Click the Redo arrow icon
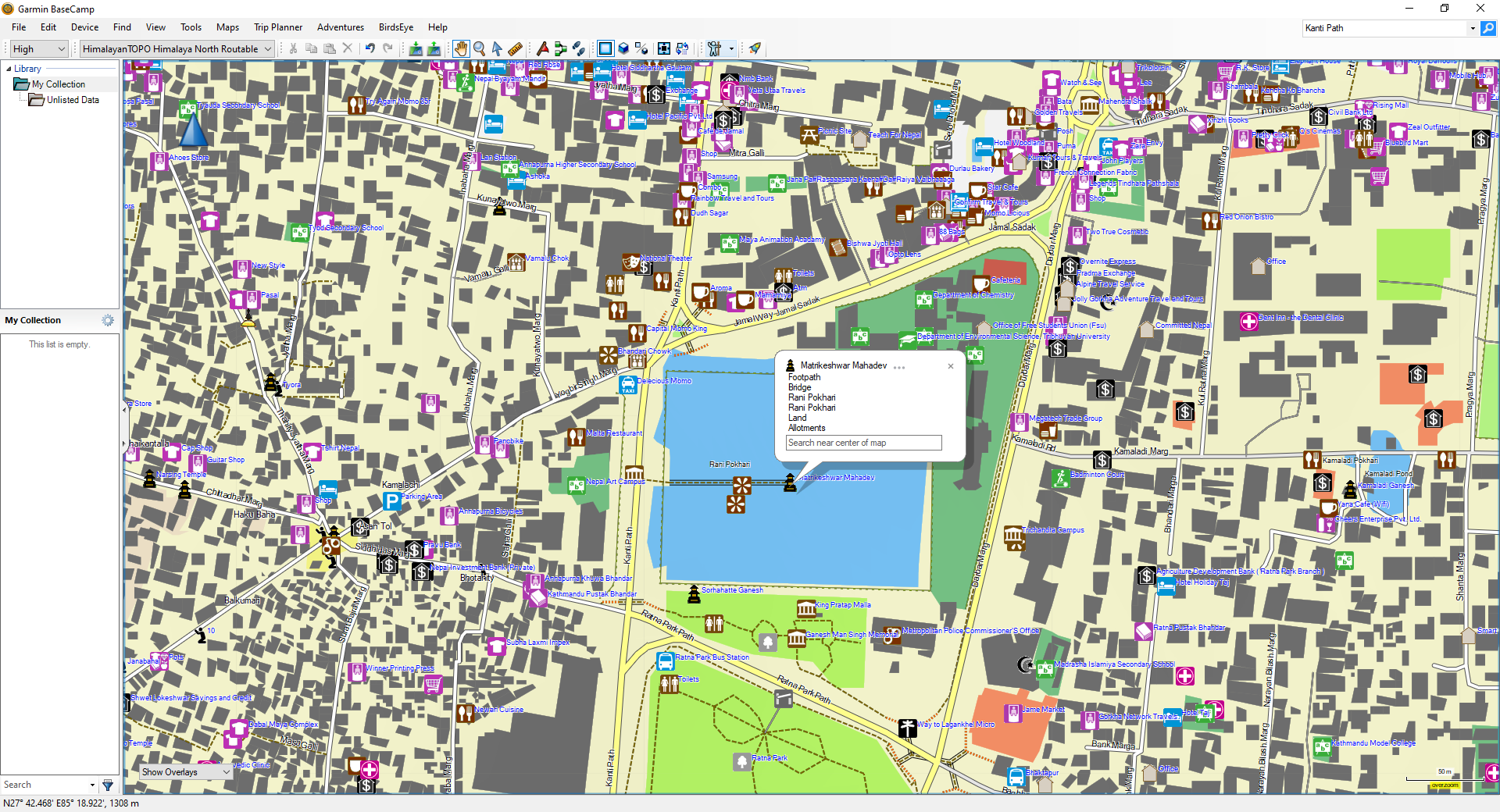 coord(388,48)
